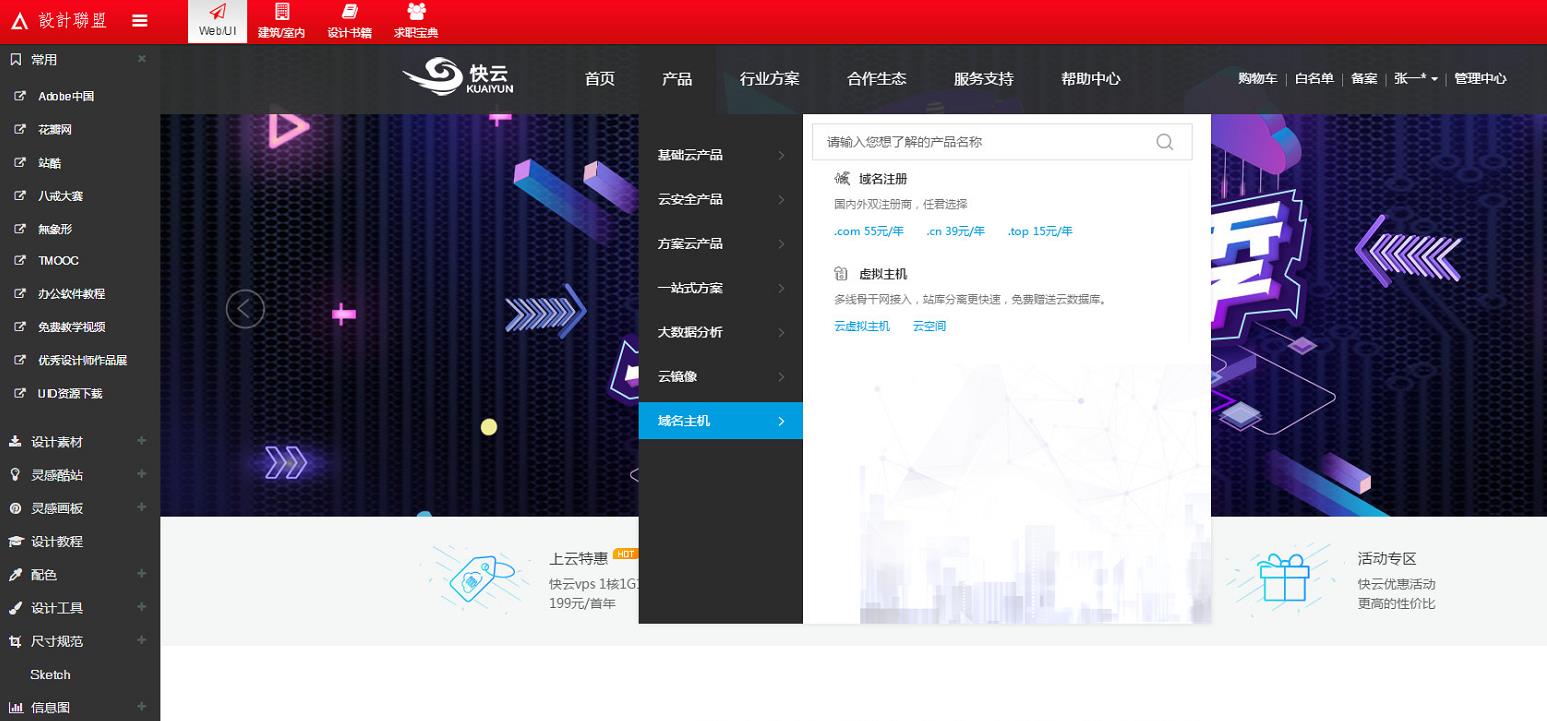Click the 求职宝典 people icon
The height and width of the screenshot is (721, 1547).
pyautogui.click(x=415, y=13)
